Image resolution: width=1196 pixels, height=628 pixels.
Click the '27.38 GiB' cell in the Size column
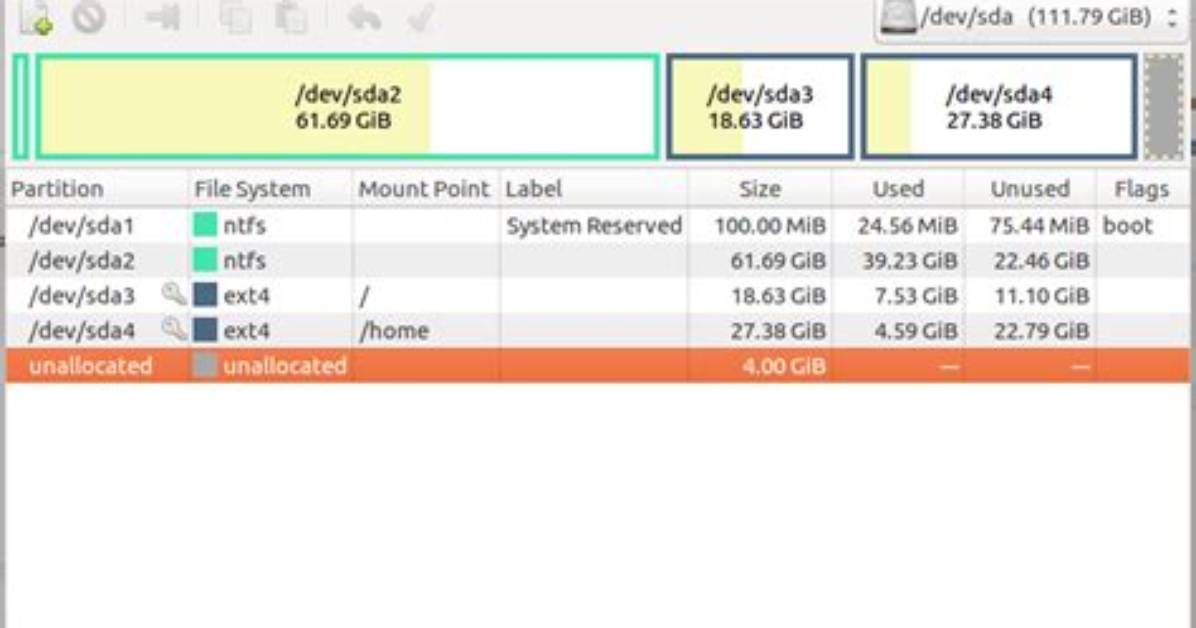777,331
